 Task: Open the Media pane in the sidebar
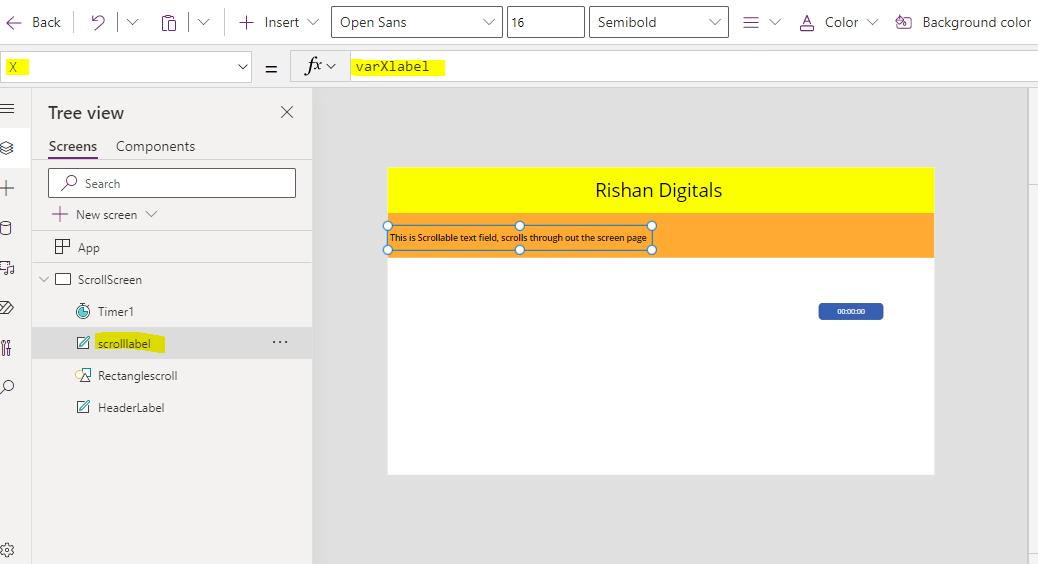[6, 268]
